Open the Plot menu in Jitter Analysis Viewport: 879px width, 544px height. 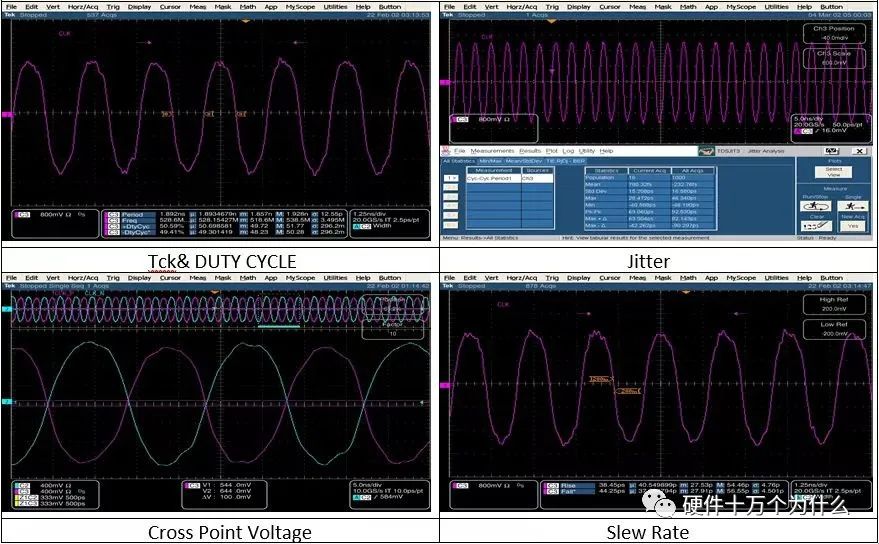pos(553,151)
